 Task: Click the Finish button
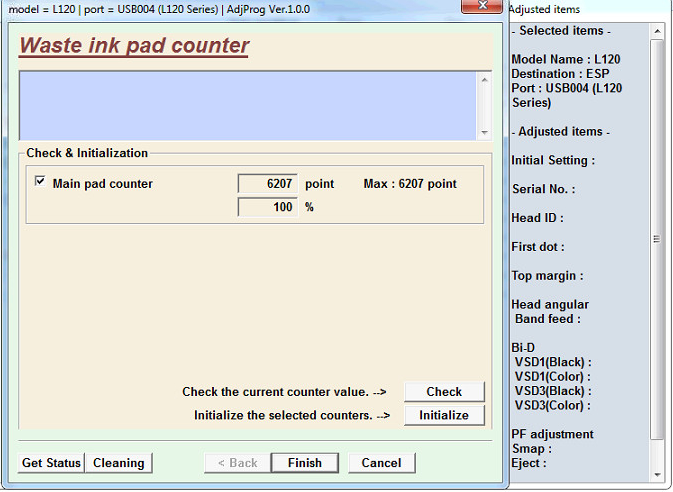pos(305,463)
